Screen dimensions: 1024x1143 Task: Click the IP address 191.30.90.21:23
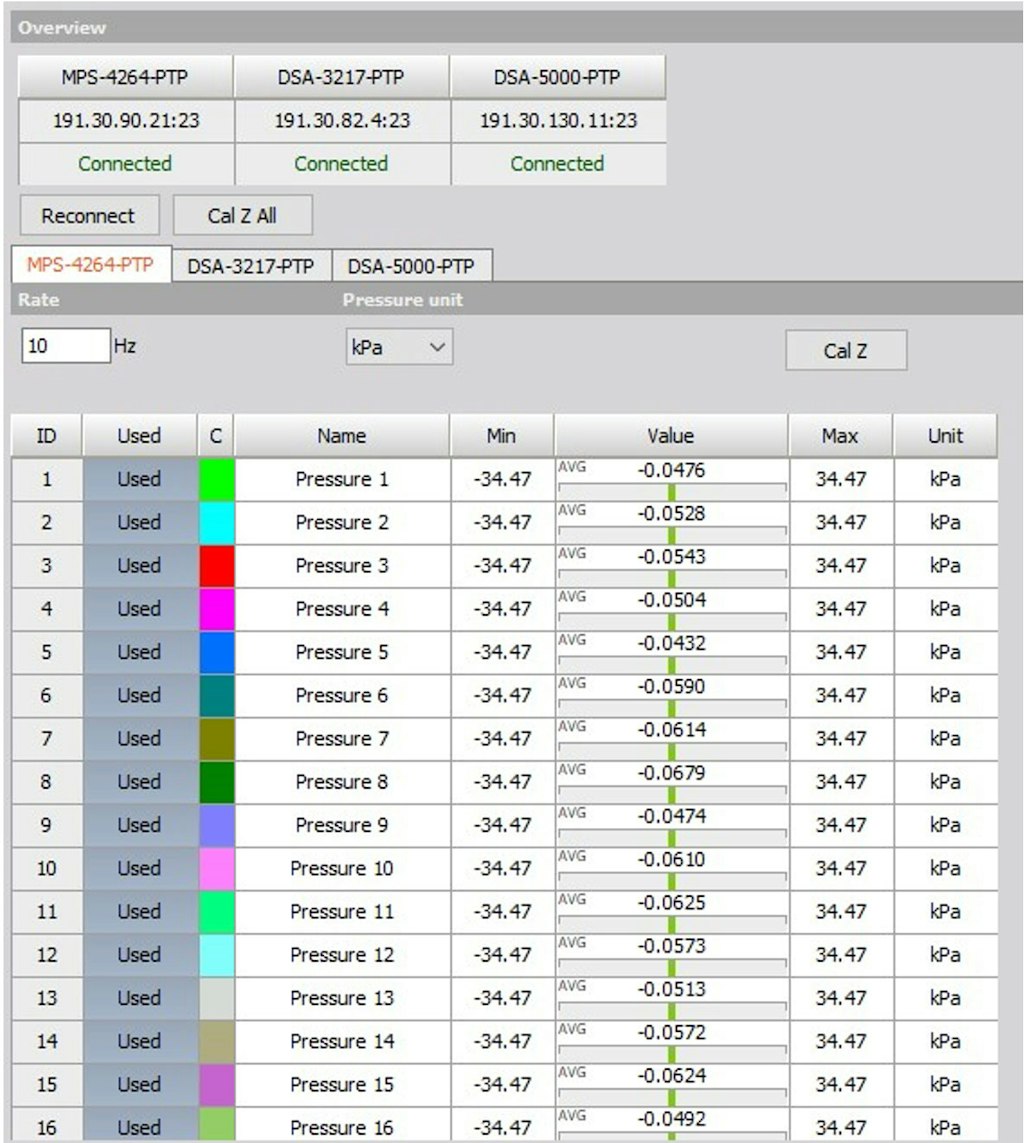pos(125,120)
